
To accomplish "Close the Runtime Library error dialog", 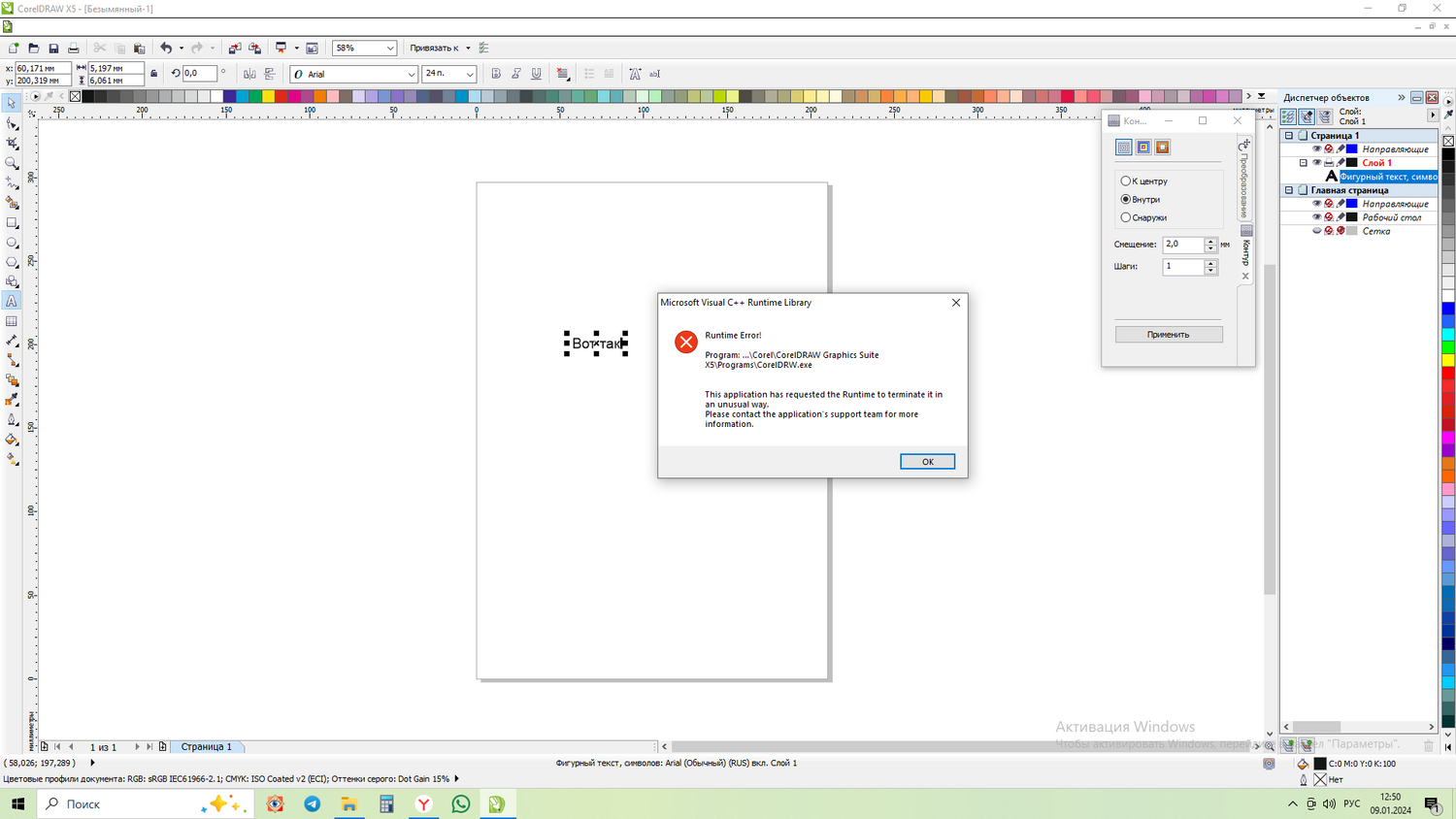I will point(956,303).
